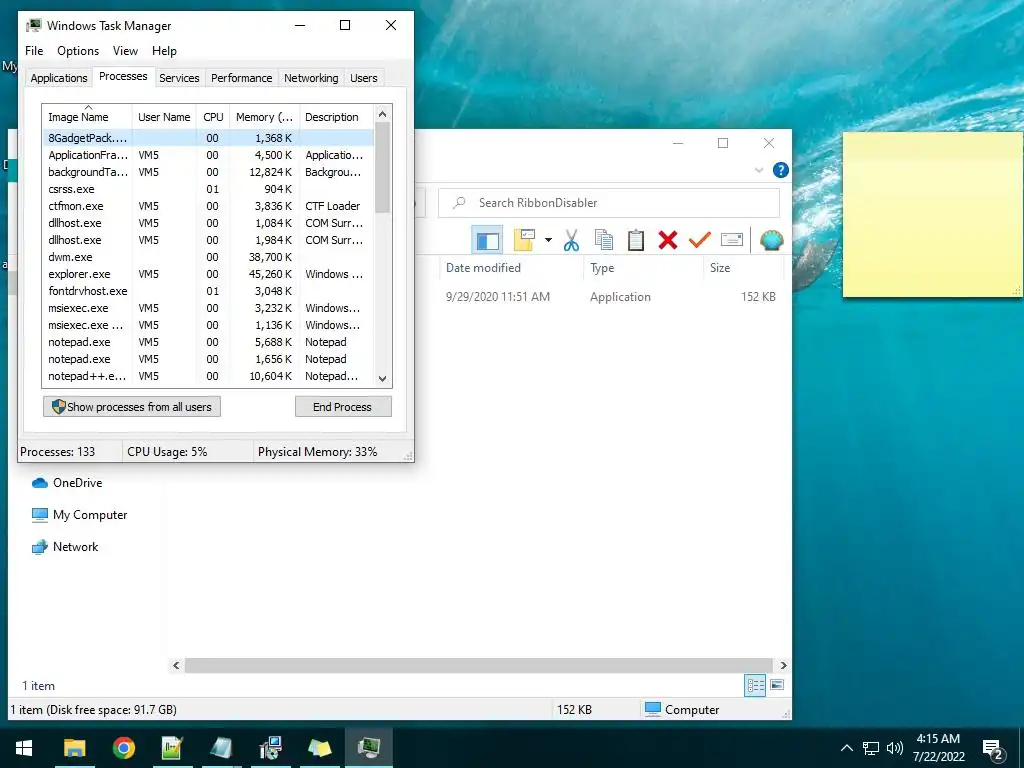The height and width of the screenshot is (768, 1024).
Task: Sort processes by CPU column
Action: 213,117
